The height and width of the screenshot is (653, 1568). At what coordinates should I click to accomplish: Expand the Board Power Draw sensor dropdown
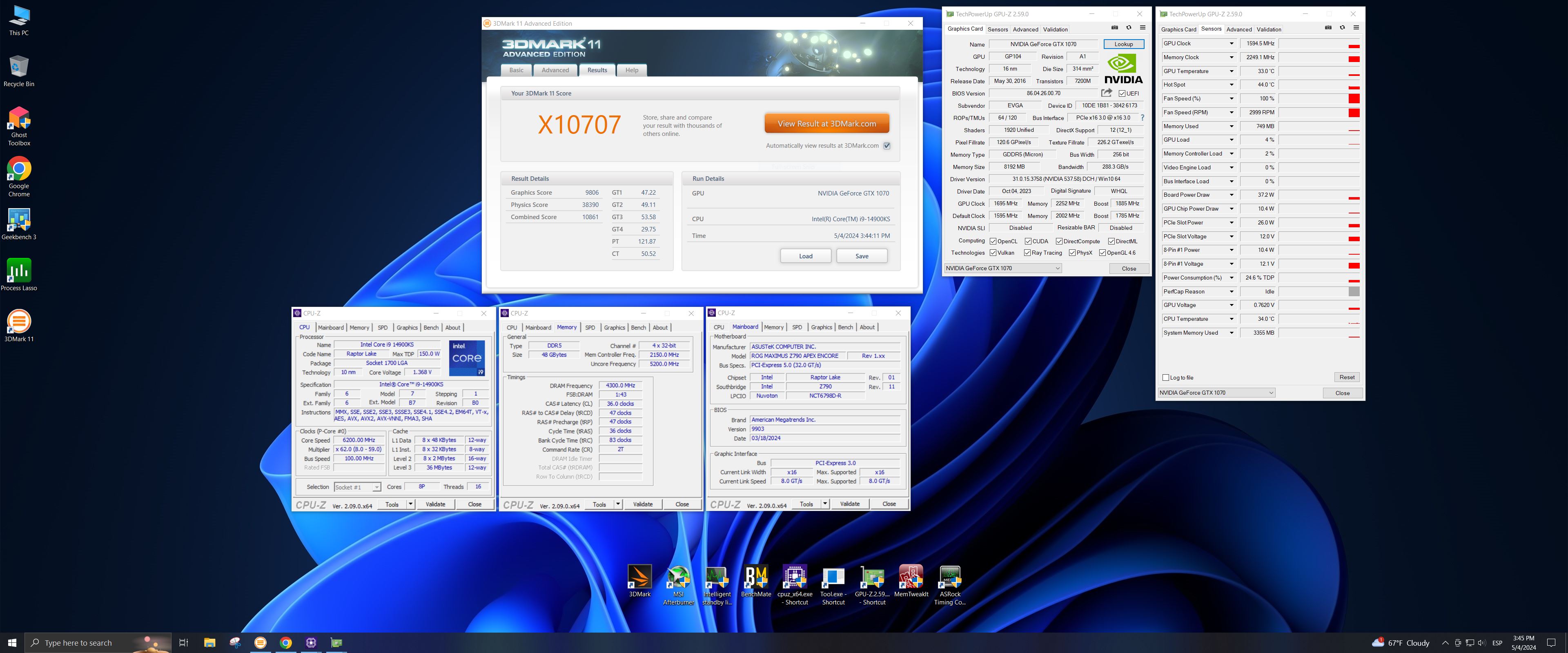point(1232,195)
